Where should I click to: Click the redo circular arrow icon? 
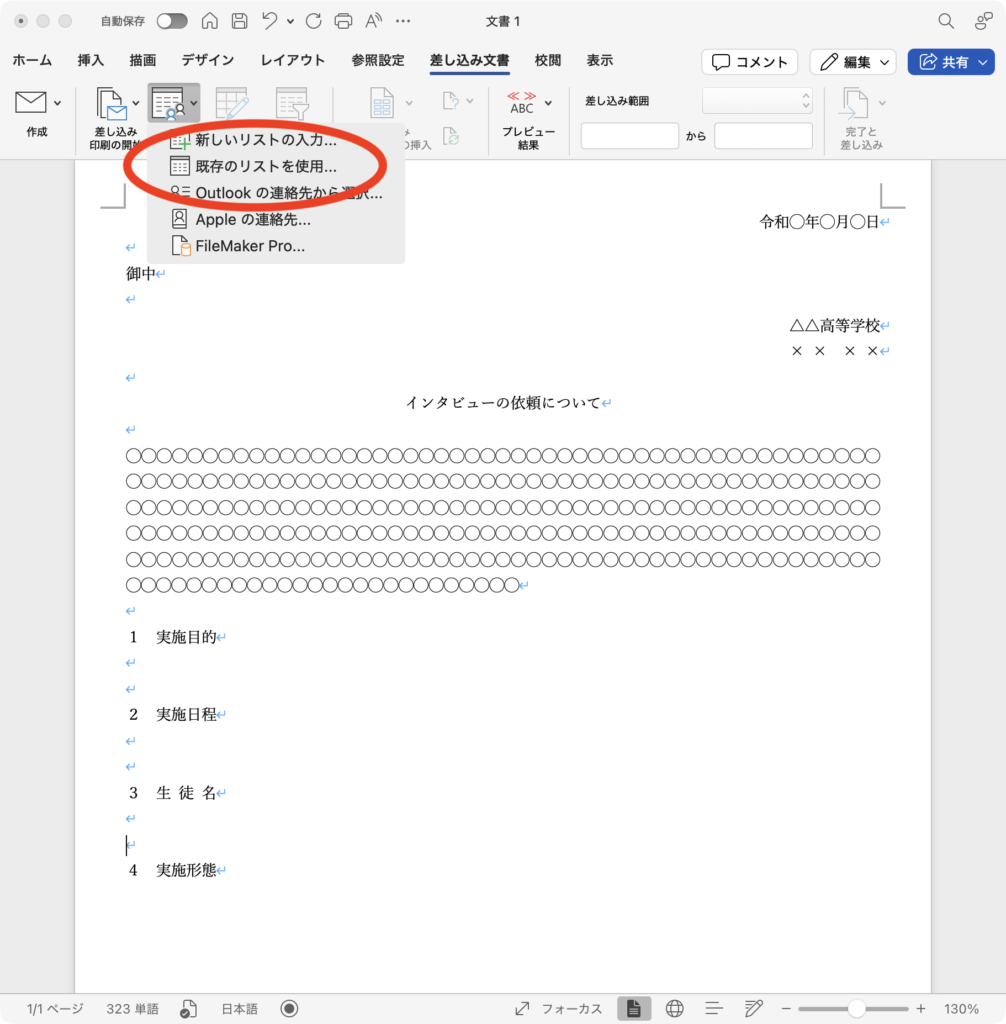point(313,21)
